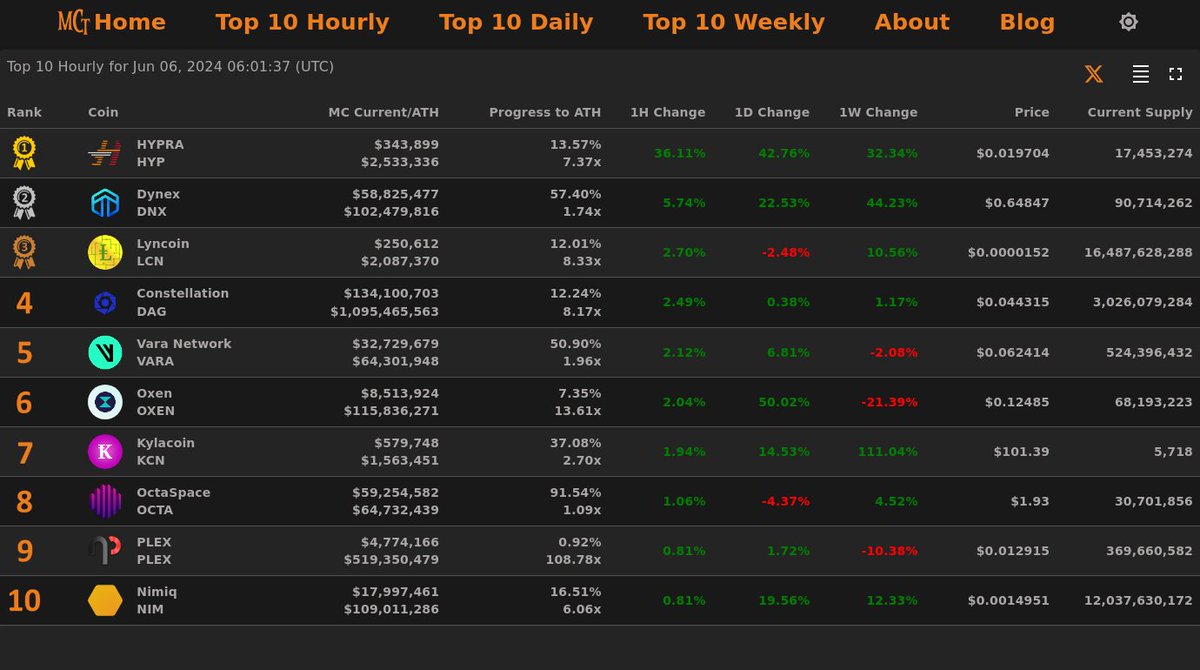Screen dimensions: 1200x670
Task: Click the Top 10 Hourly timestamp text
Action: point(170,67)
